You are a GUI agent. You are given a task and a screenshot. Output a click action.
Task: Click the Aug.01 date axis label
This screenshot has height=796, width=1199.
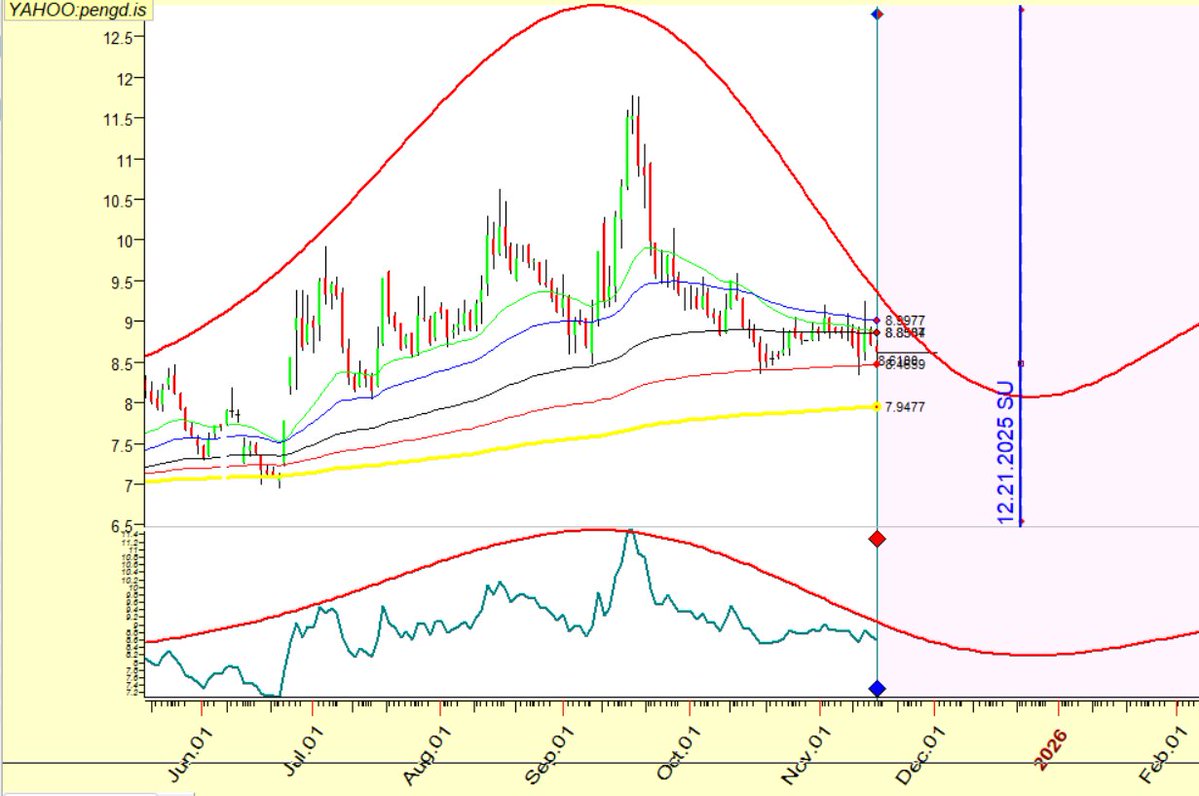[x=427, y=755]
